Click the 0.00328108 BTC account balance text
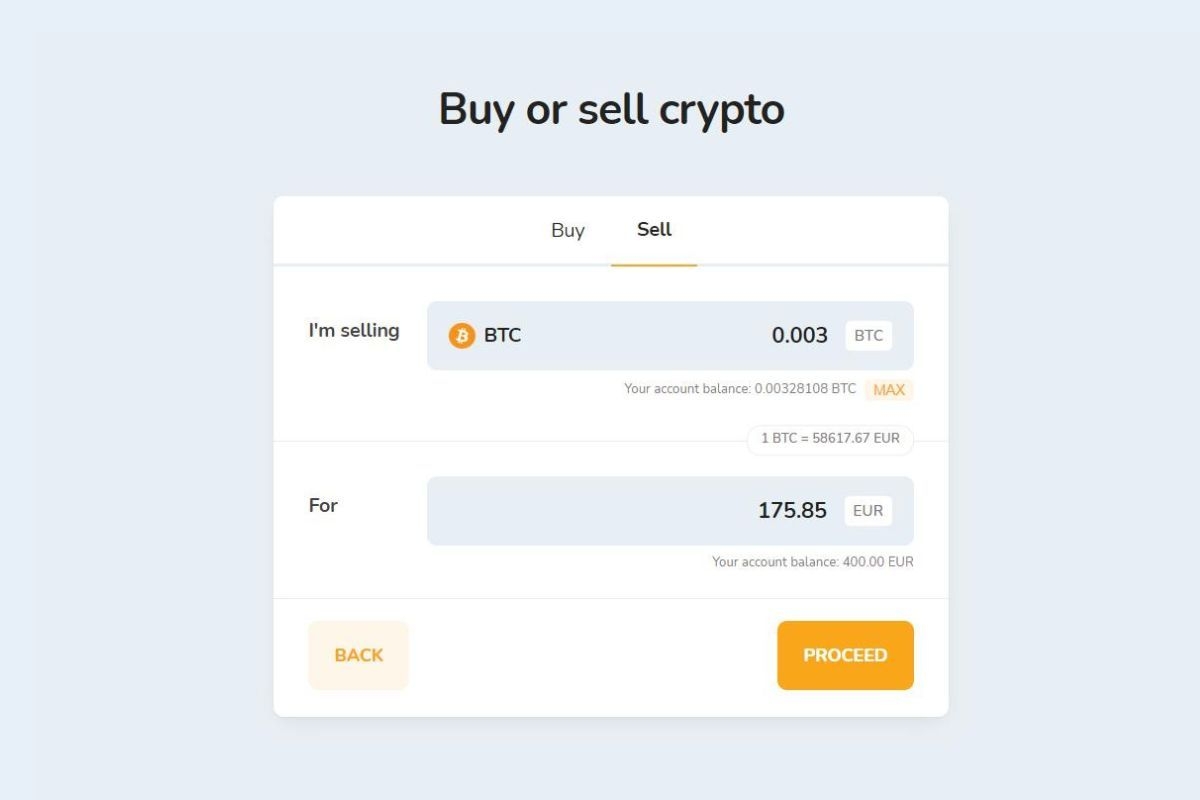The image size is (1200, 800). point(740,389)
